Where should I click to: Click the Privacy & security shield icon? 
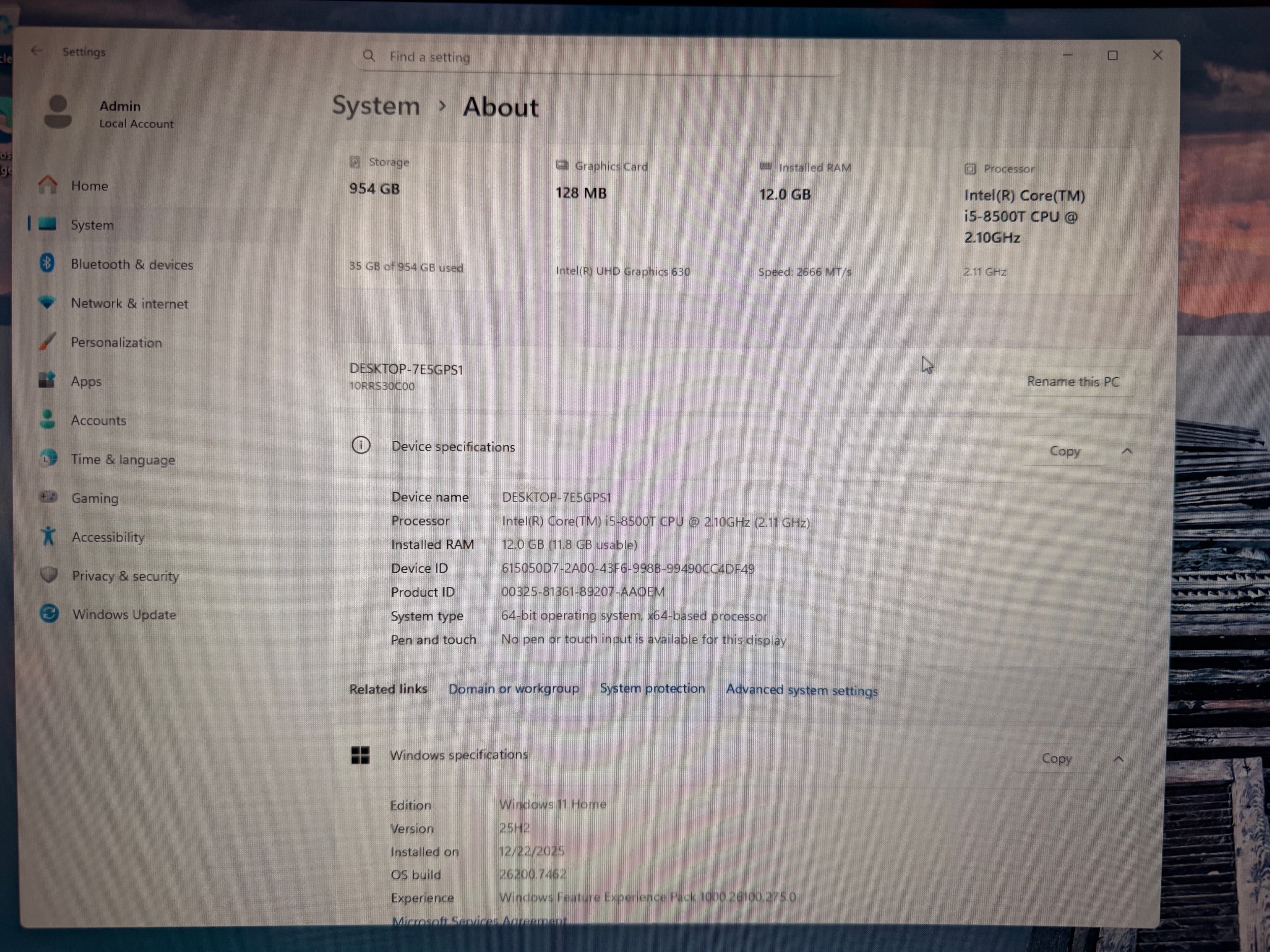click(49, 574)
